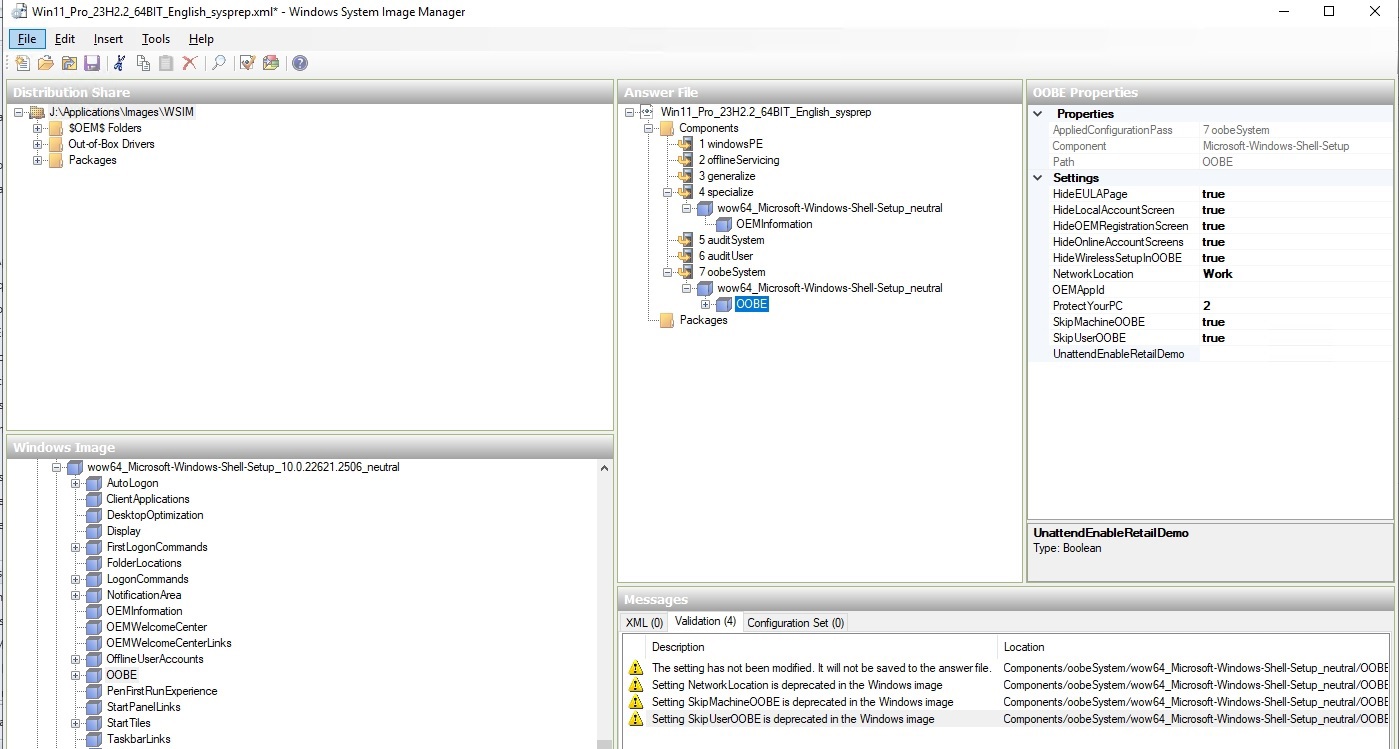Image resolution: width=1399 pixels, height=749 pixels.
Task: Click the warning icon for NetworkLocation message
Action: (636, 685)
